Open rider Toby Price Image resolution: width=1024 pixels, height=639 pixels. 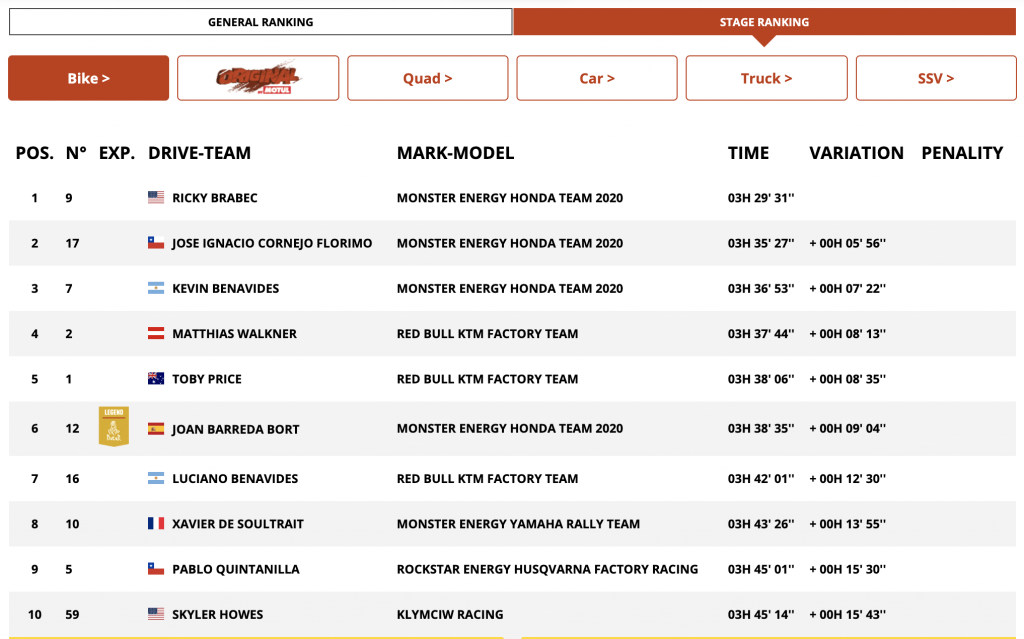pyautogui.click(x=207, y=379)
